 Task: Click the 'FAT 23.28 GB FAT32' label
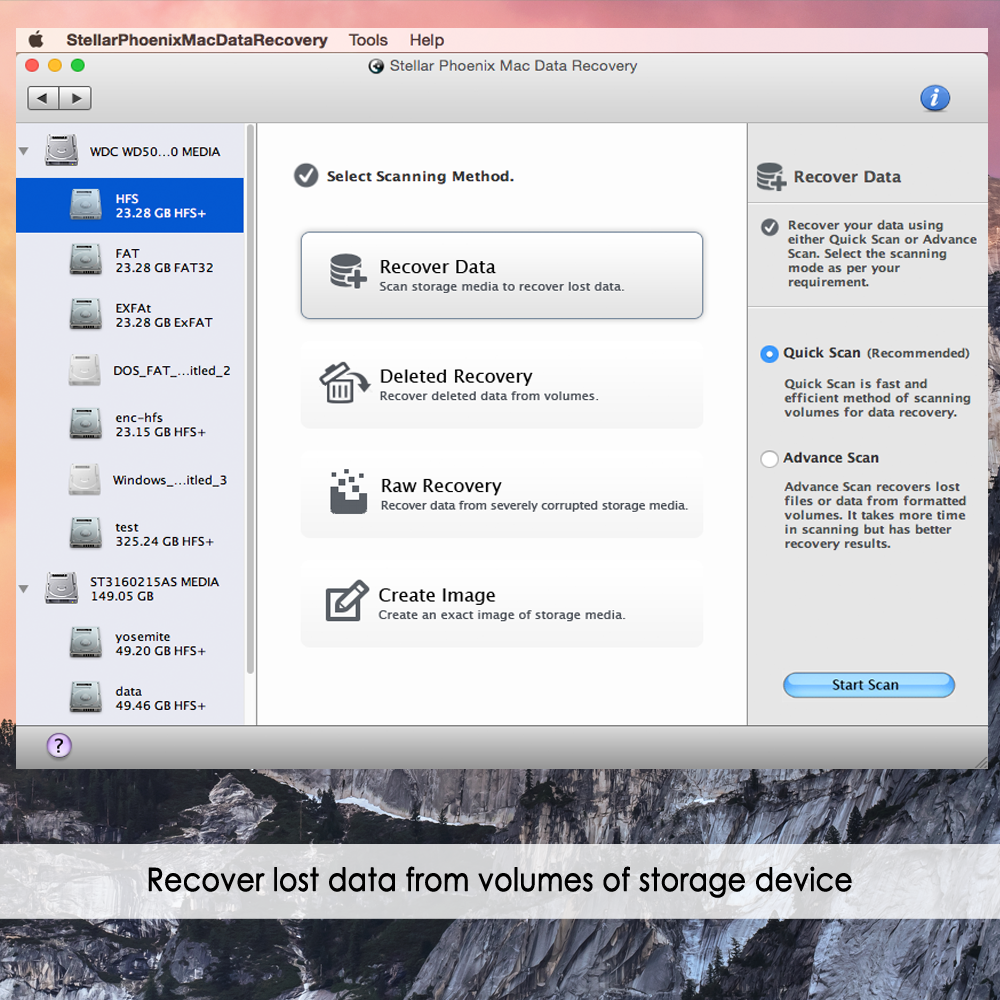[164, 260]
